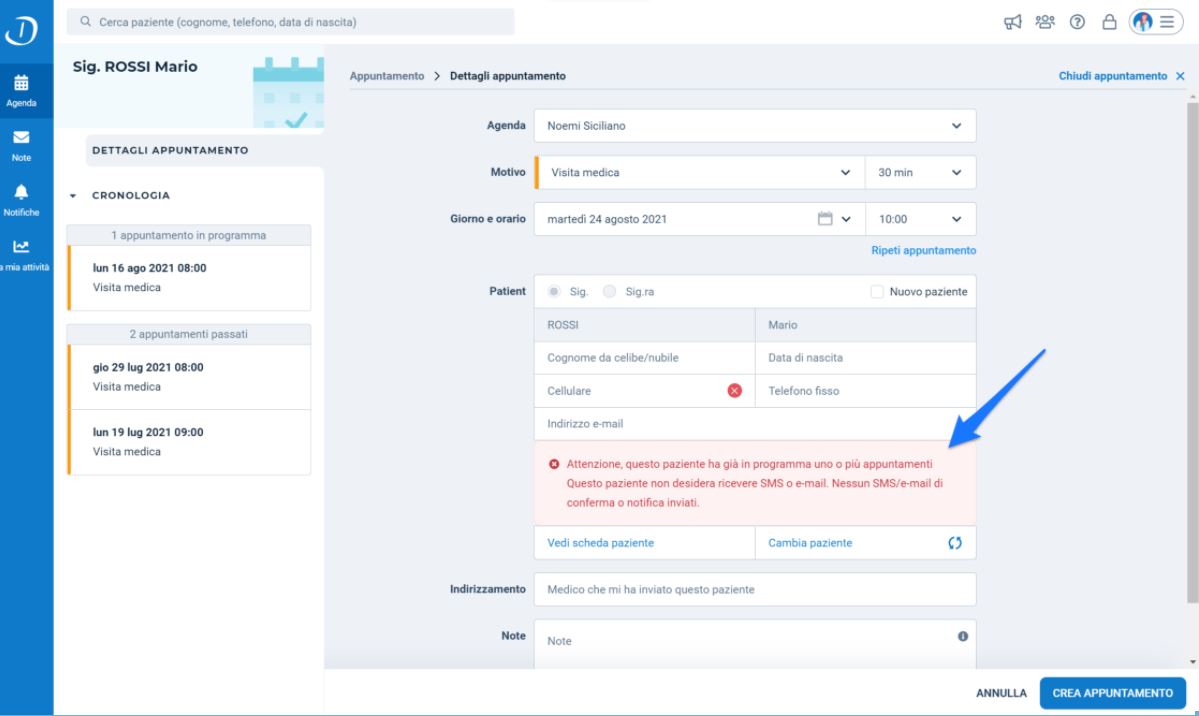Open the 30 min duration dropdown
The width and height of the screenshot is (1199, 716).
point(920,173)
